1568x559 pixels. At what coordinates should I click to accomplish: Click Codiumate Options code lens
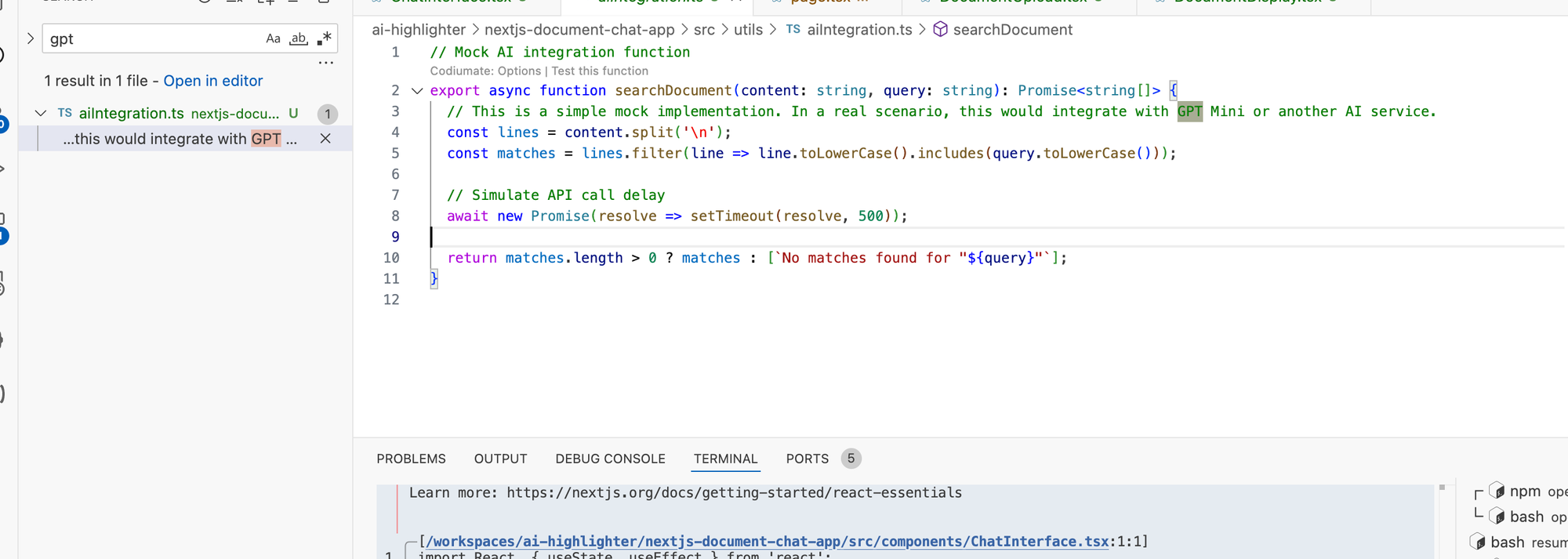point(485,71)
